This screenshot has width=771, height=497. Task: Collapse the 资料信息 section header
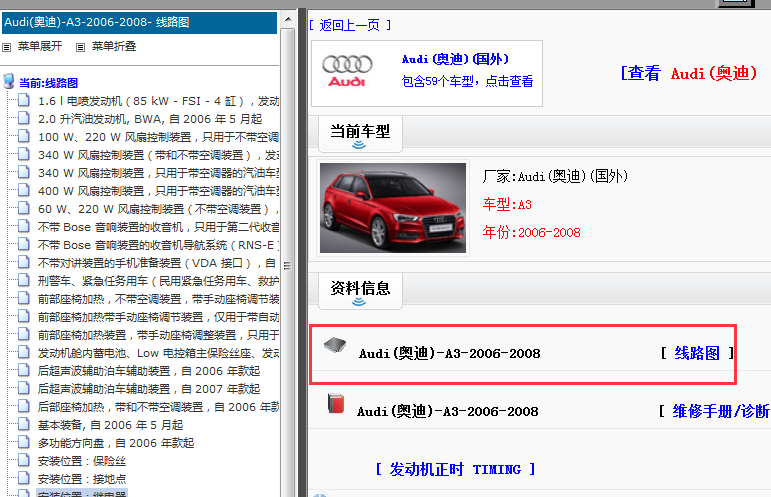click(360, 291)
